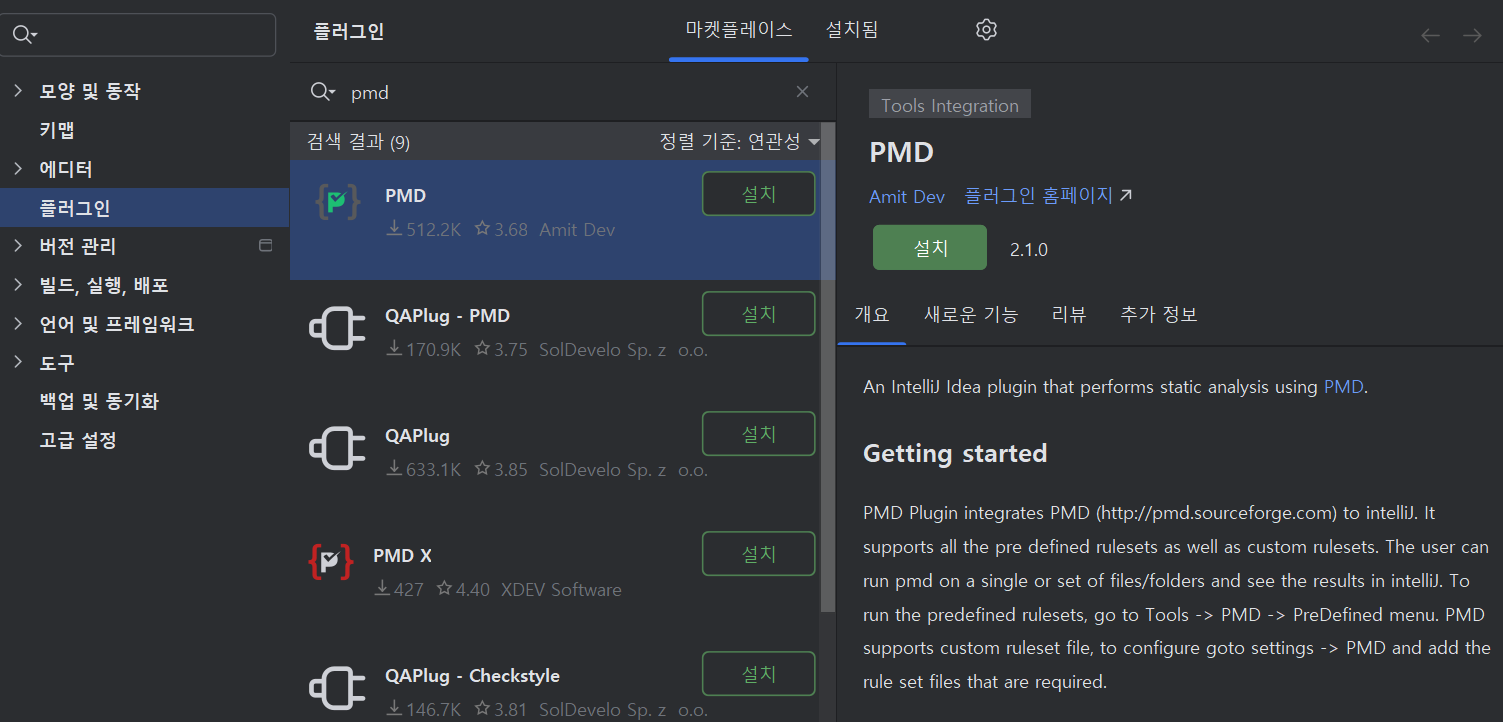Viewport: 1503px width, 722px height.
Task: Open the plugin manager settings gear icon
Action: (x=985, y=29)
